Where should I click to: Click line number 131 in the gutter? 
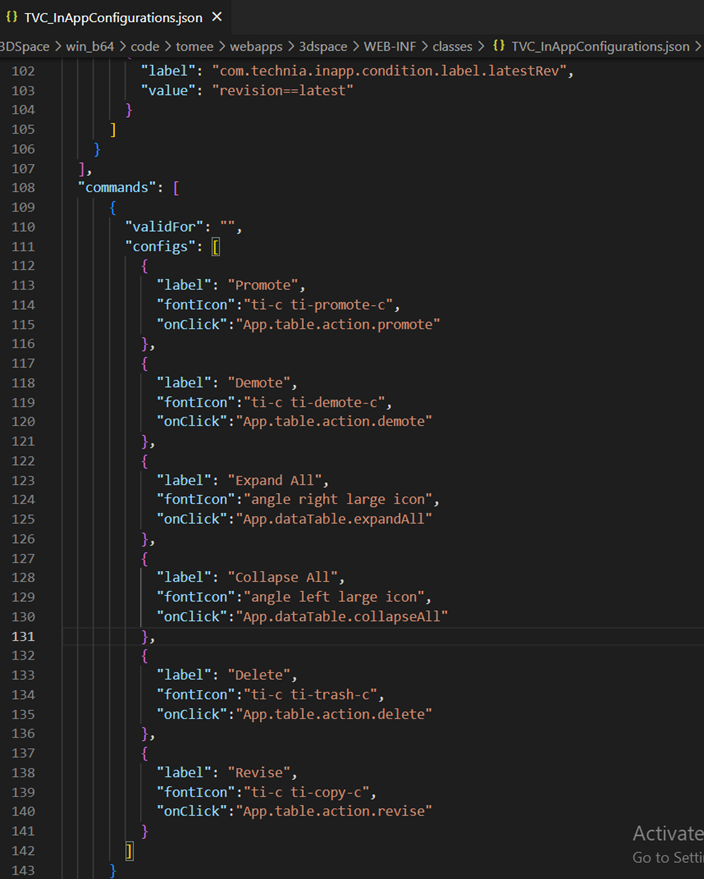pos(22,636)
